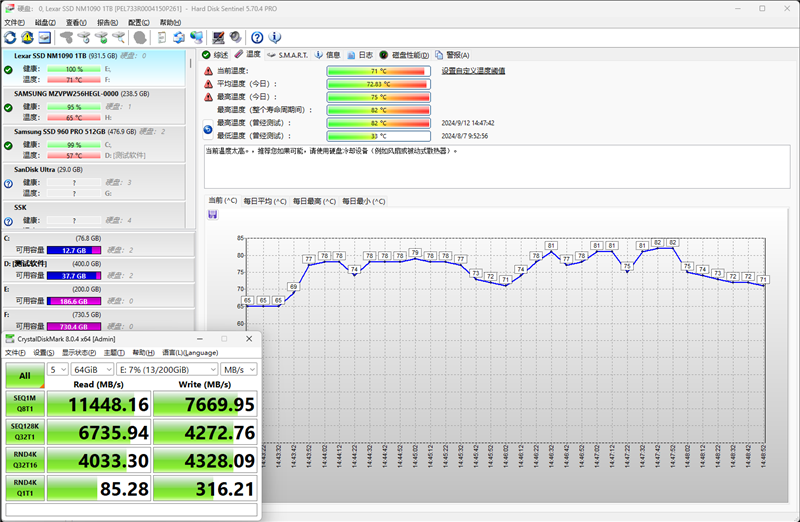Screen dimensions: 800x522
Task: Click the refresh disk information toolbar icon
Action: pyautogui.click(x=10, y=37)
